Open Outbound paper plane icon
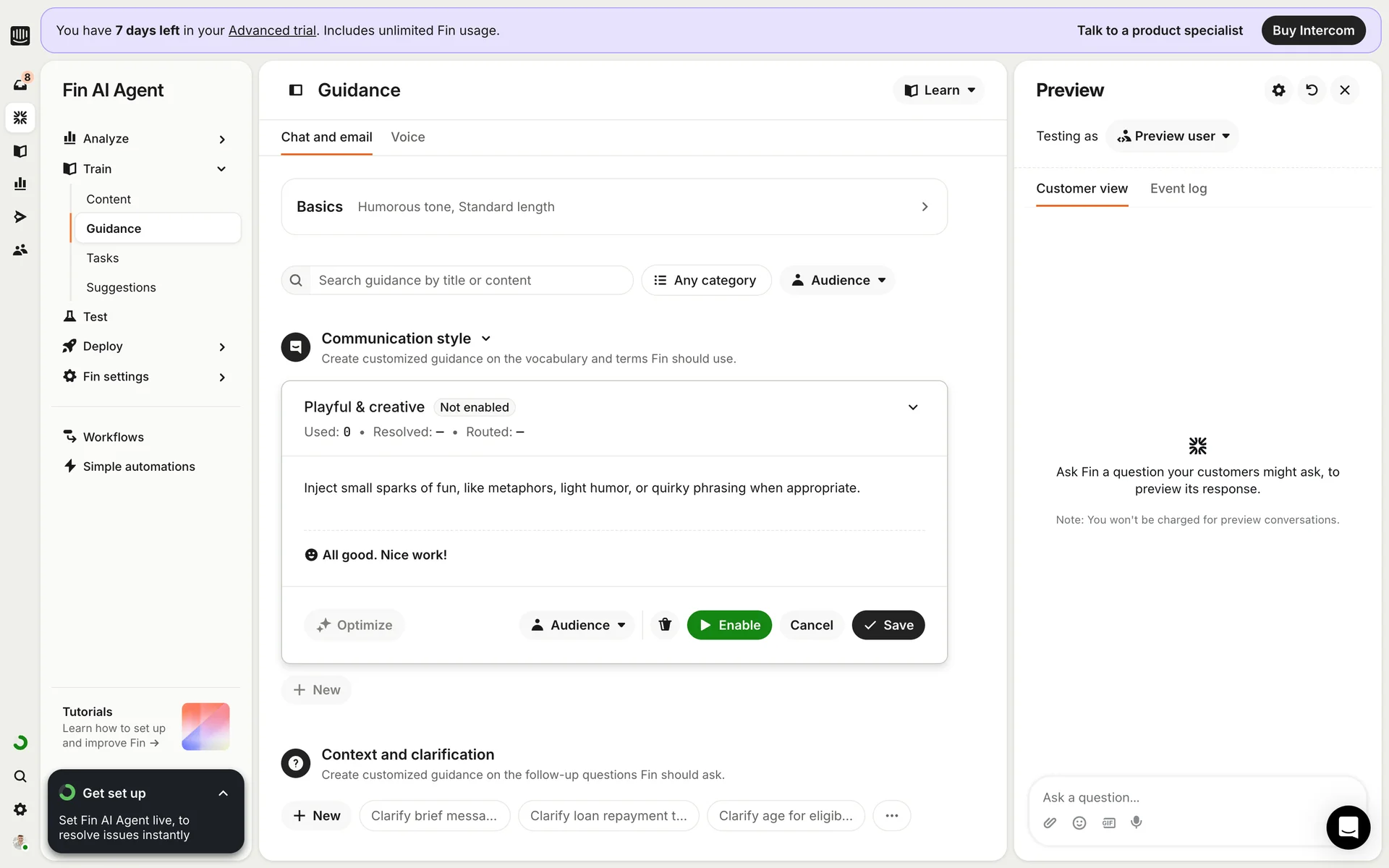1389x868 pixels. [x=20, y=217]
